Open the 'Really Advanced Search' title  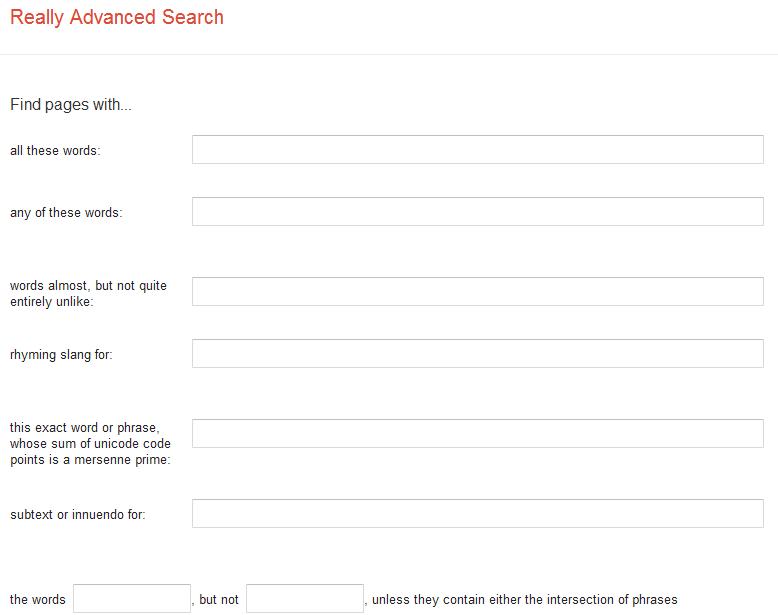(x=117, y=17)
